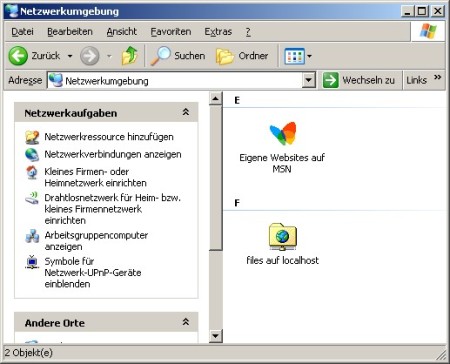Expand the Links toolbar chevron
450x364 pixels.
(438, 77)
